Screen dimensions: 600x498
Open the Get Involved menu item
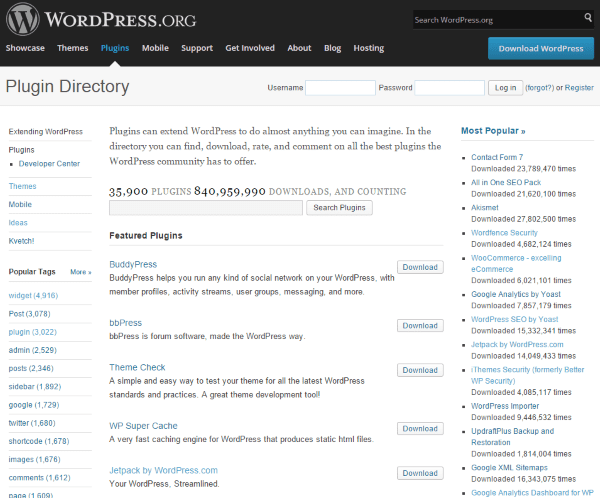[250, 48]
